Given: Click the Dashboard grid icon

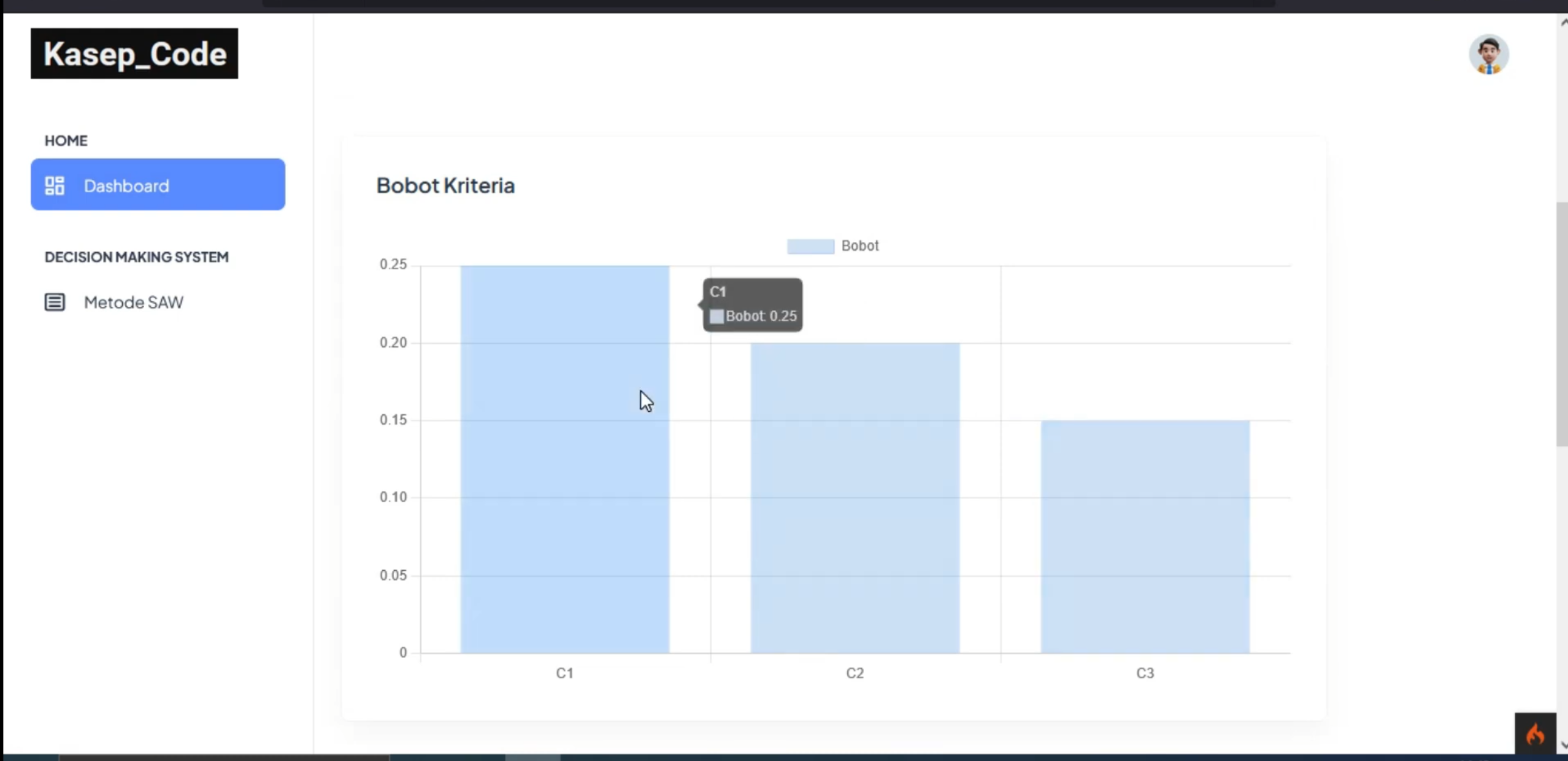Looking at the screenshot, I should (x=55, y=185).
